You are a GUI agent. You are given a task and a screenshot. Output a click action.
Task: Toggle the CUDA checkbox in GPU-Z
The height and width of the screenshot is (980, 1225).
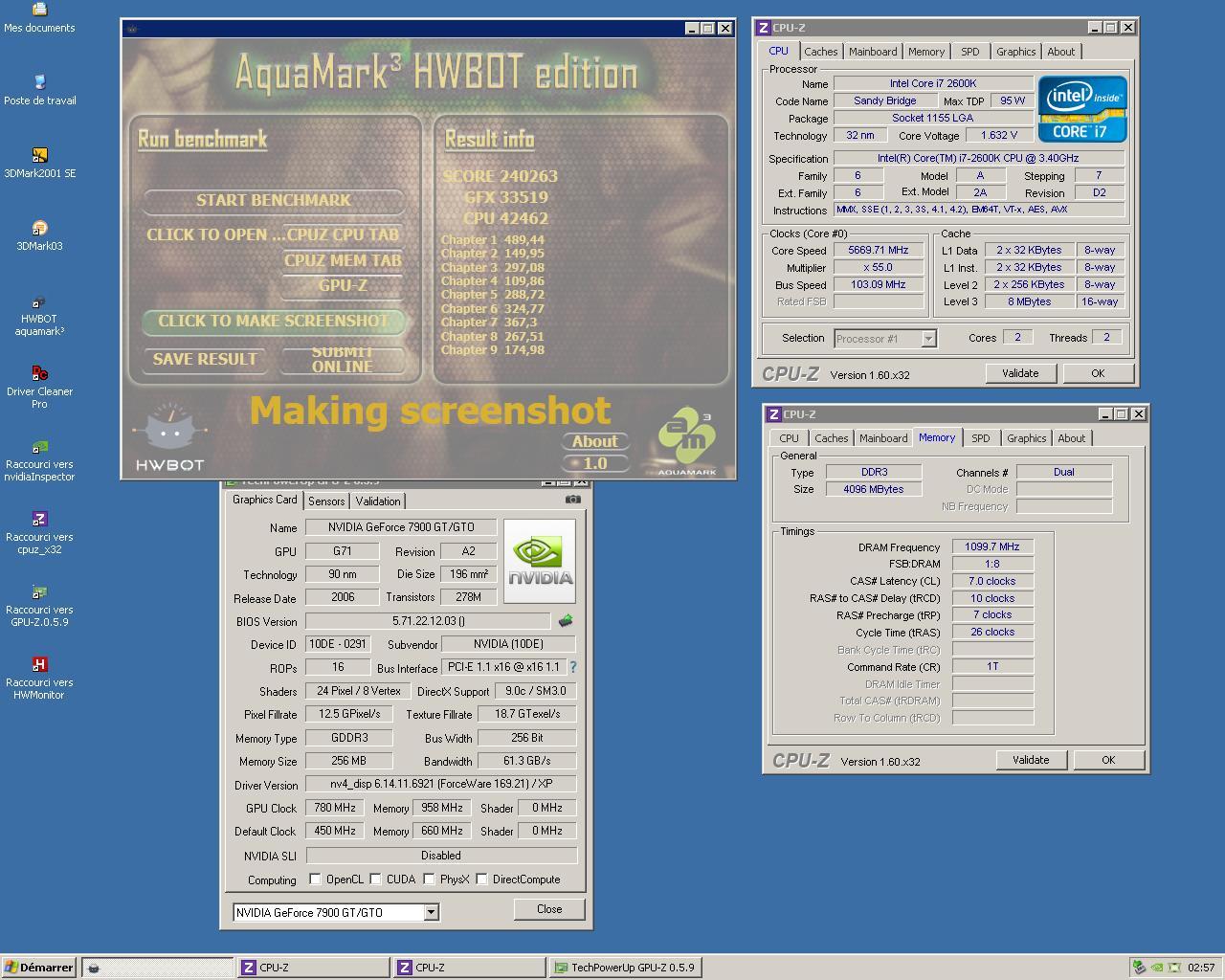375,879
